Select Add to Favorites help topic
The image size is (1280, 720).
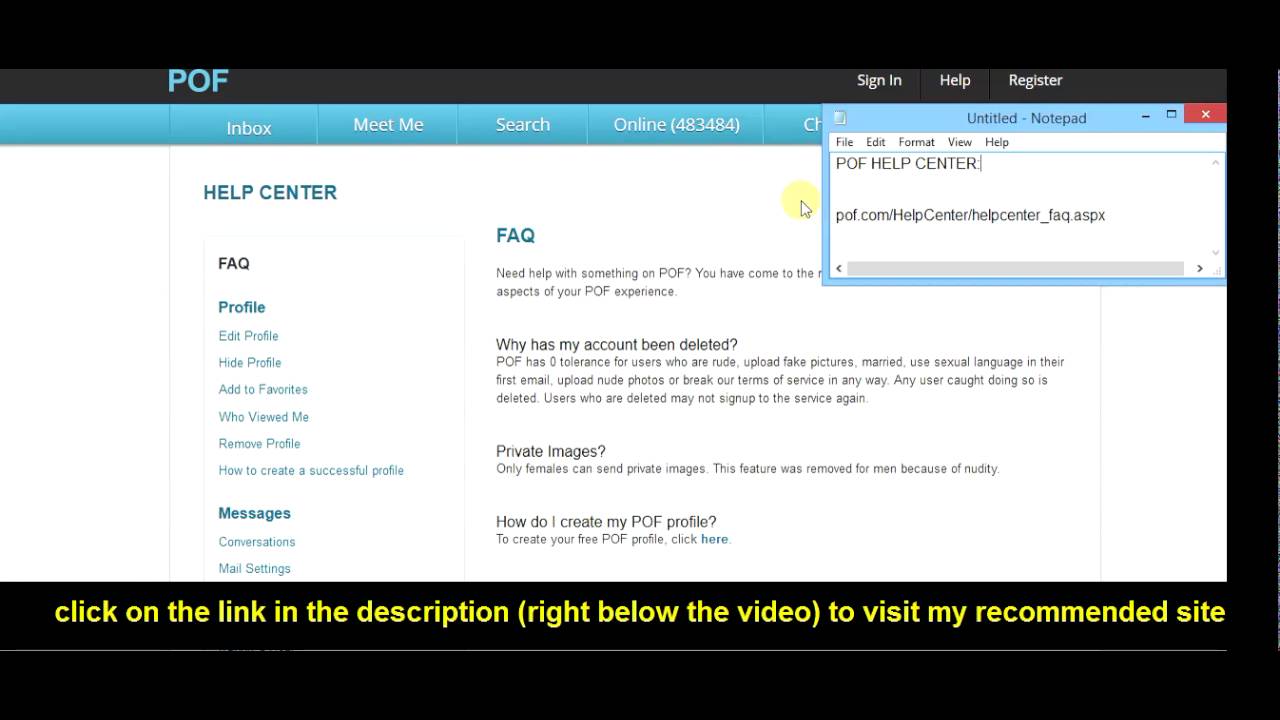click(x=263, y=390)
